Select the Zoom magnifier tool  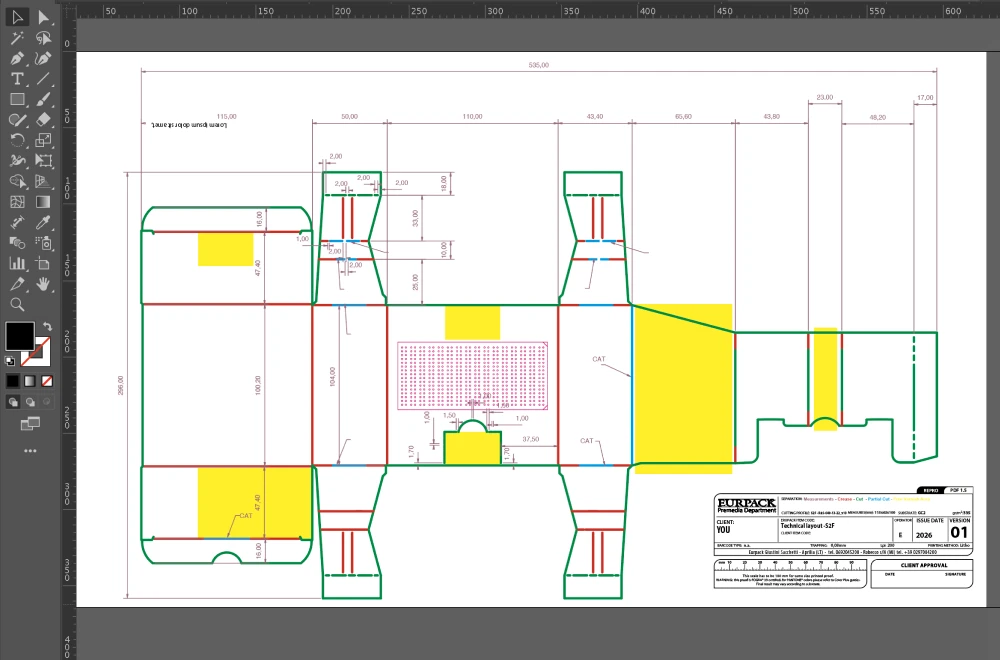[17, 304]
